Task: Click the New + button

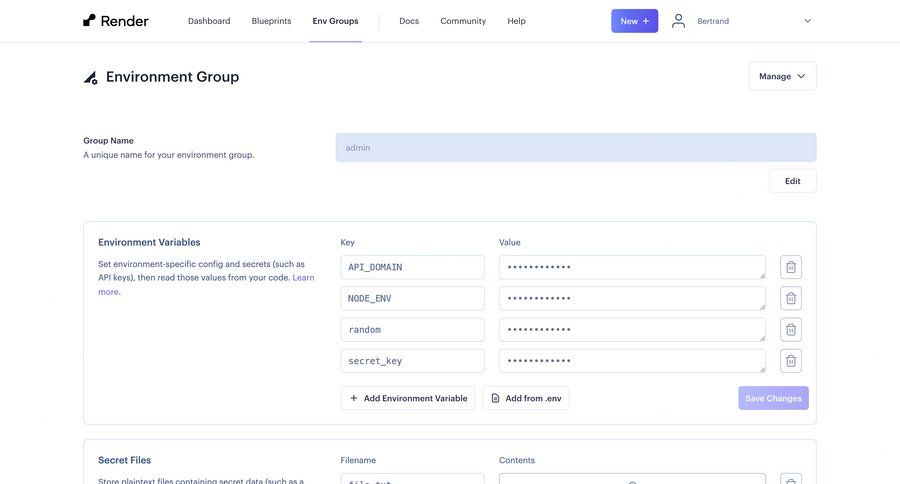Action: 634,21
